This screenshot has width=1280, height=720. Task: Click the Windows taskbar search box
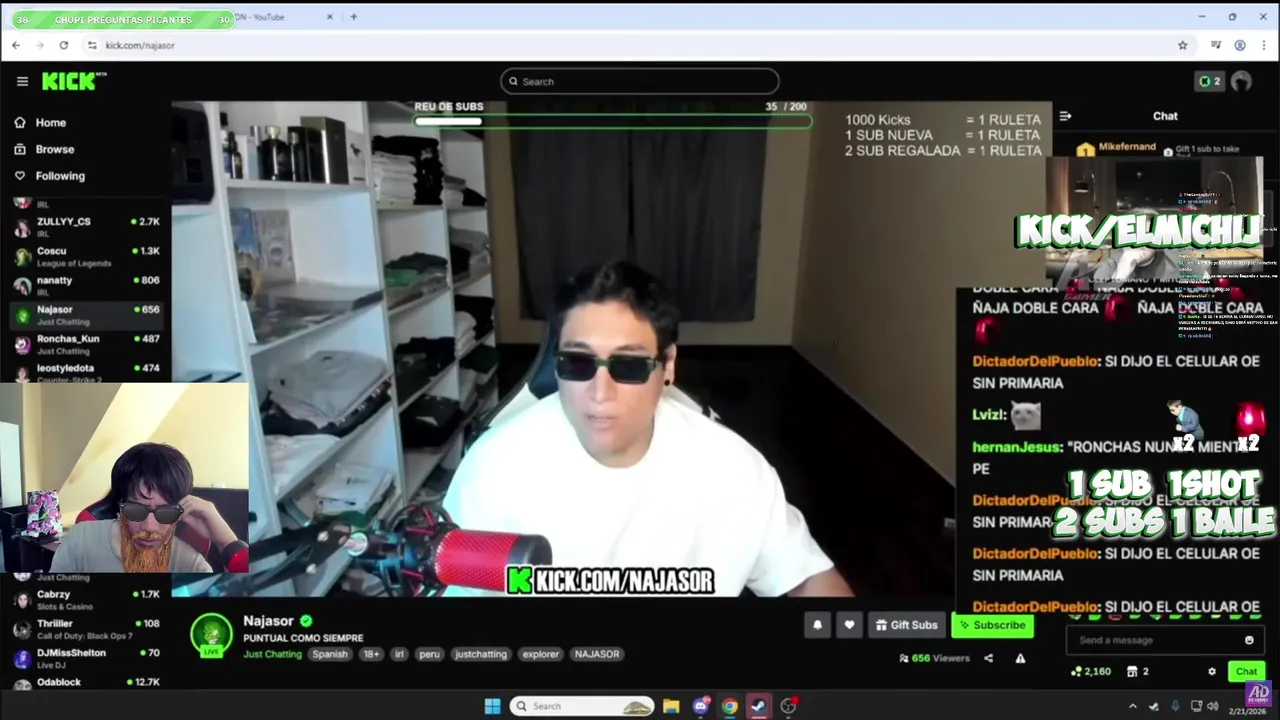[x=582, y=706]
